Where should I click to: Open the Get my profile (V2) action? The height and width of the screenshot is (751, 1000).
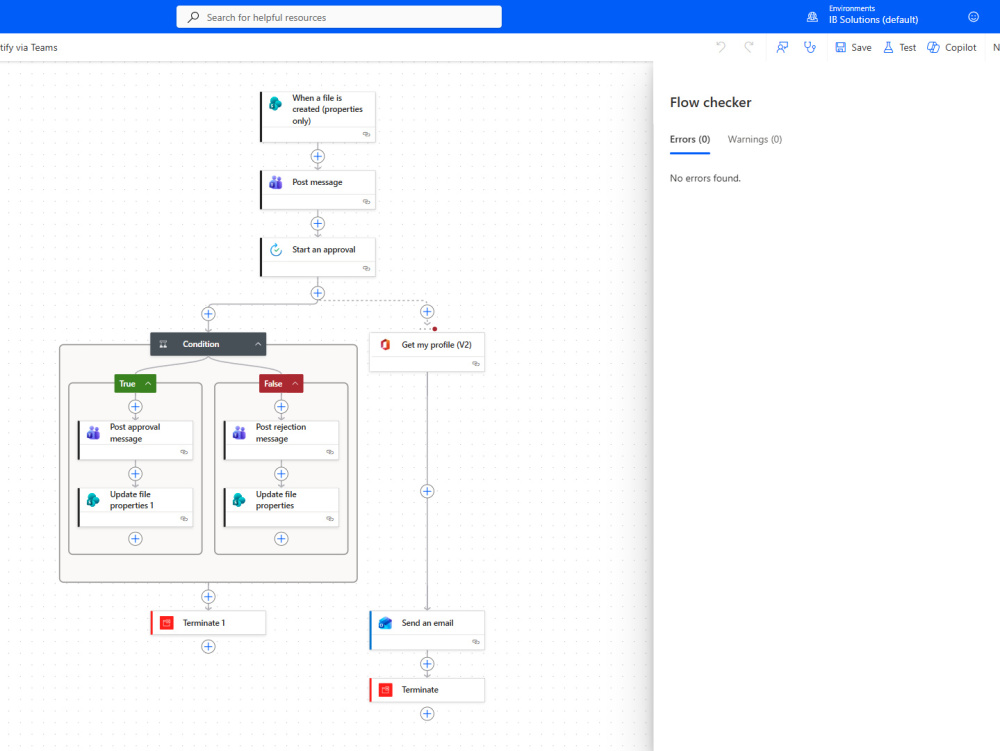tap(427, 352)
